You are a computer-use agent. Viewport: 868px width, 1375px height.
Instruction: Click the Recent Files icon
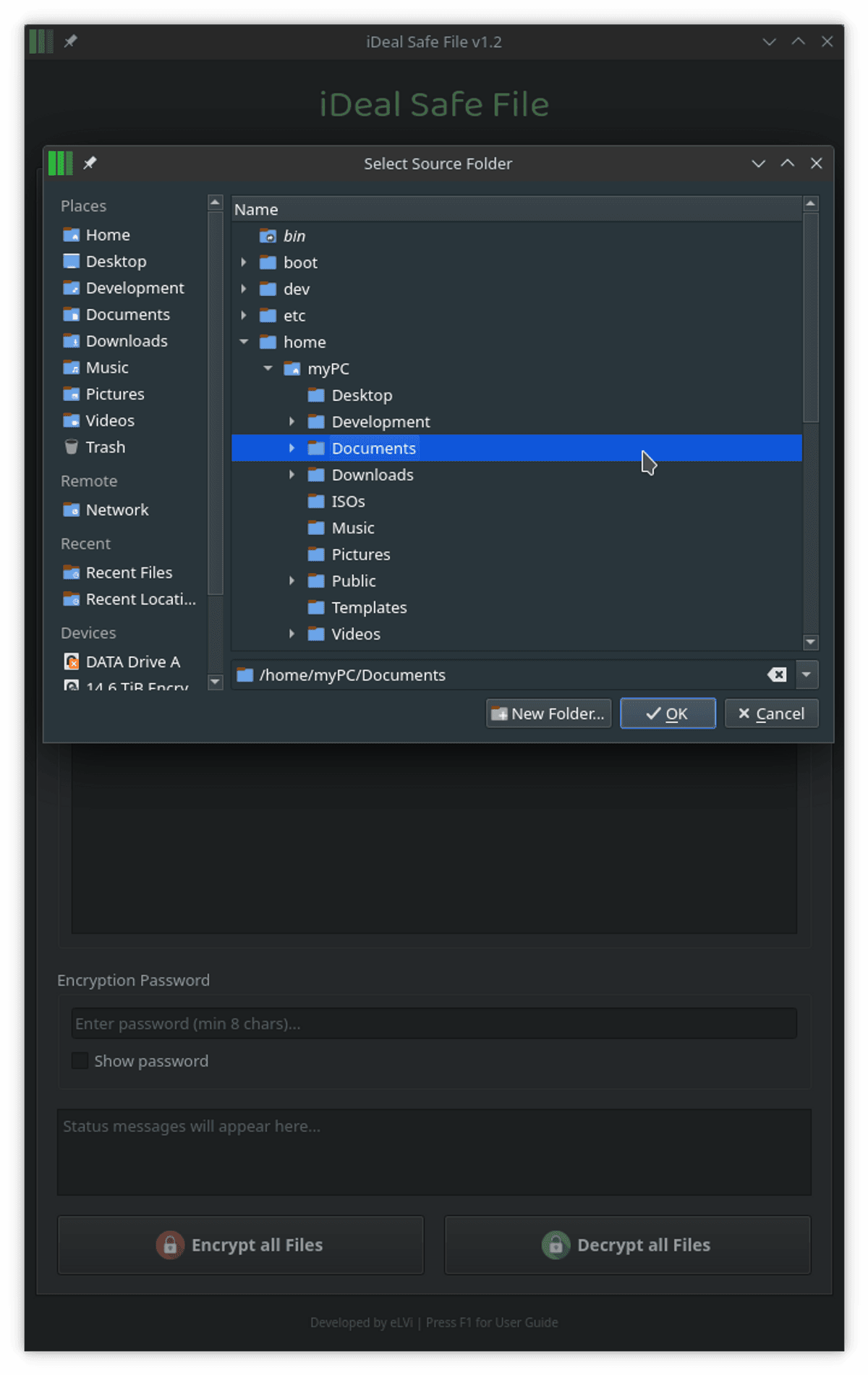[71, 573]
